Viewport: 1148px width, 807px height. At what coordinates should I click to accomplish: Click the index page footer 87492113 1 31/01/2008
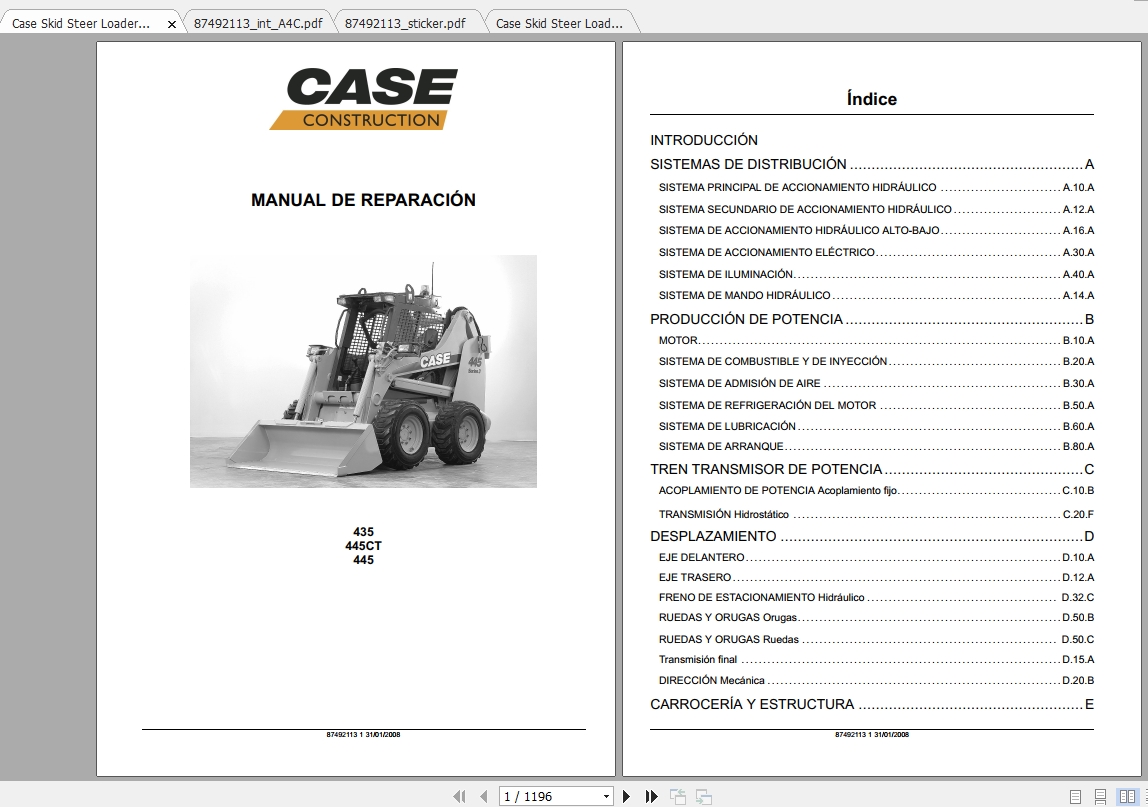tap(871, 735)
